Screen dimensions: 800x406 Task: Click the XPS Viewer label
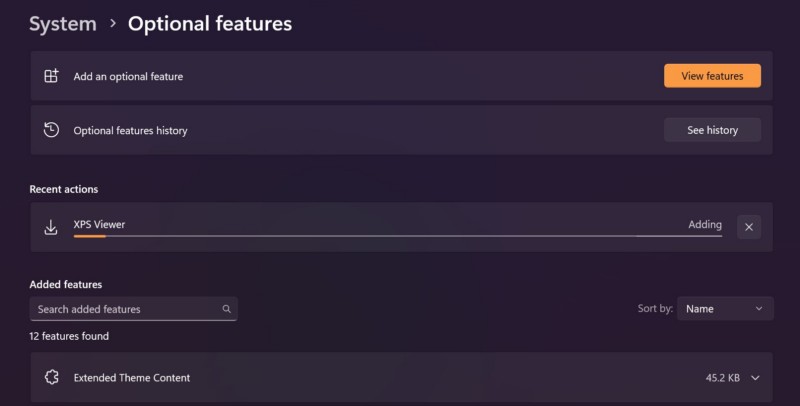point(99,224)
